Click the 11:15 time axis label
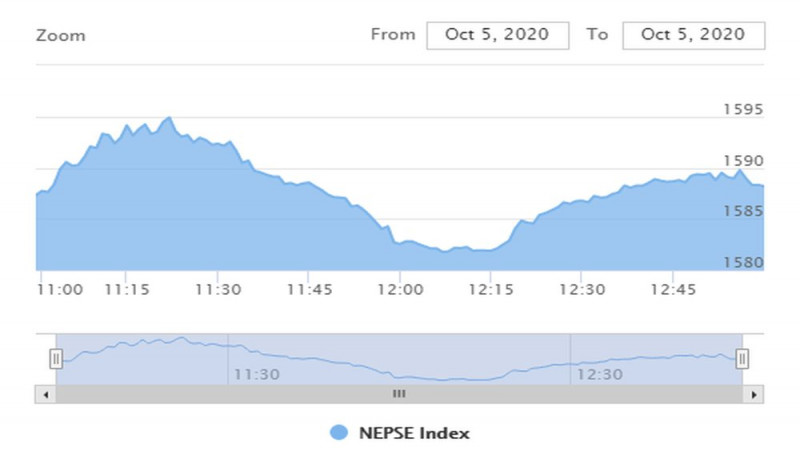The height and width of the screenshot is (450, 800). point(126,289)
